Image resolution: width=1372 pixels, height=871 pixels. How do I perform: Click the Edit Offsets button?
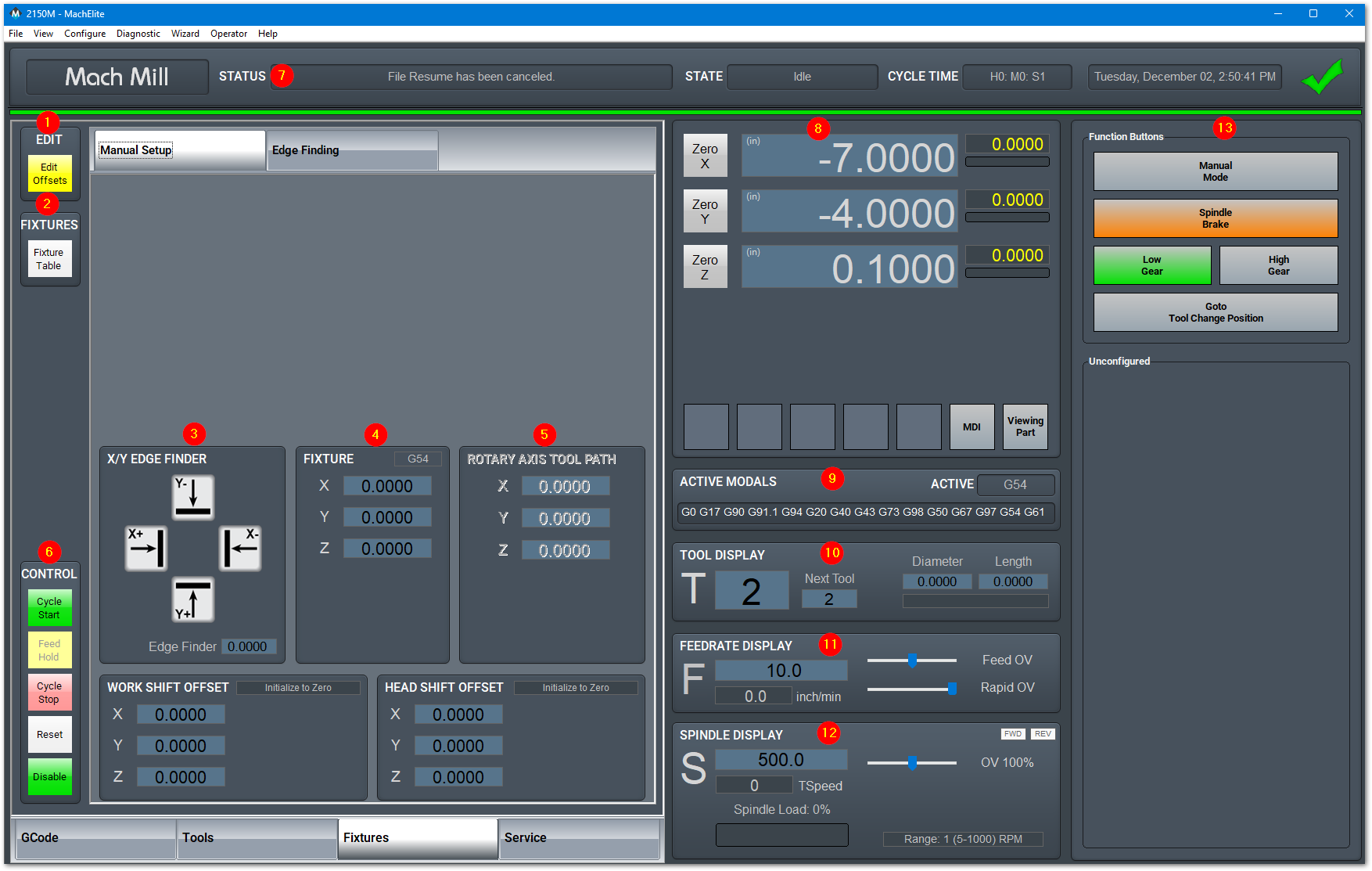click(49, 174)
